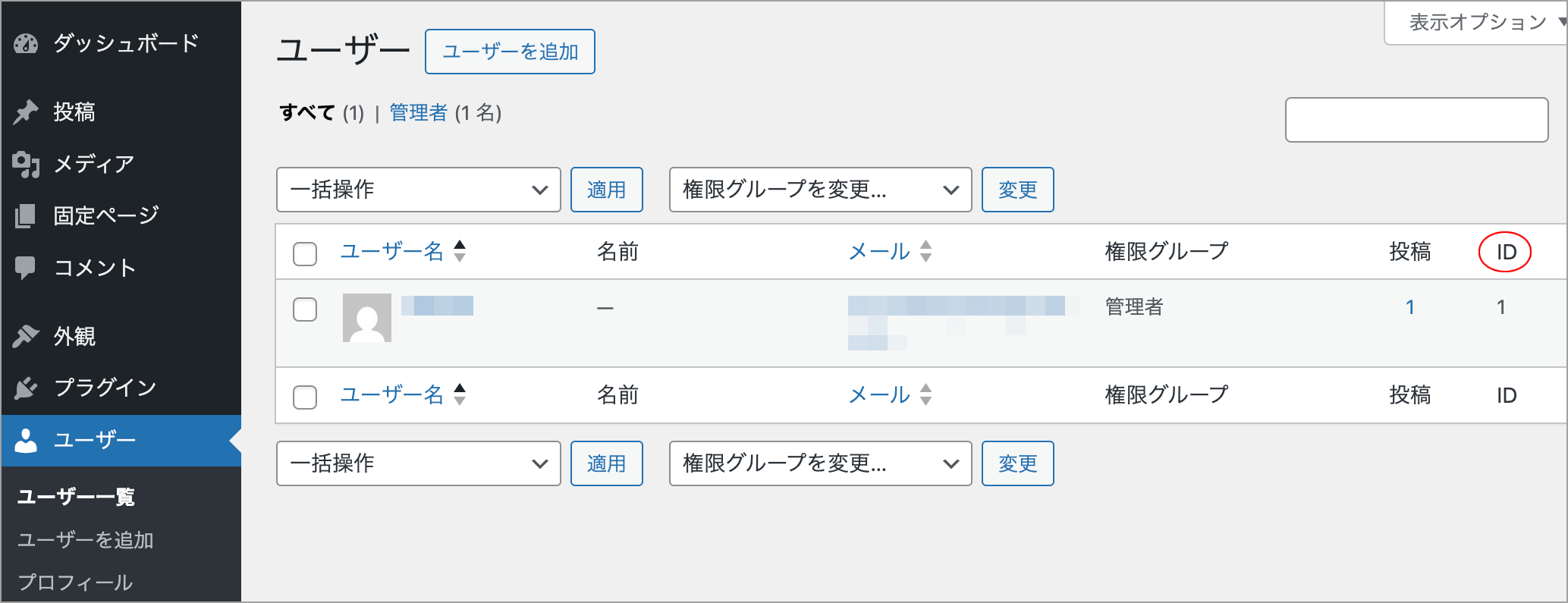1568x603 pixels.
Task: Filter the list by the 管理者 link
Action: coord(418,113)
